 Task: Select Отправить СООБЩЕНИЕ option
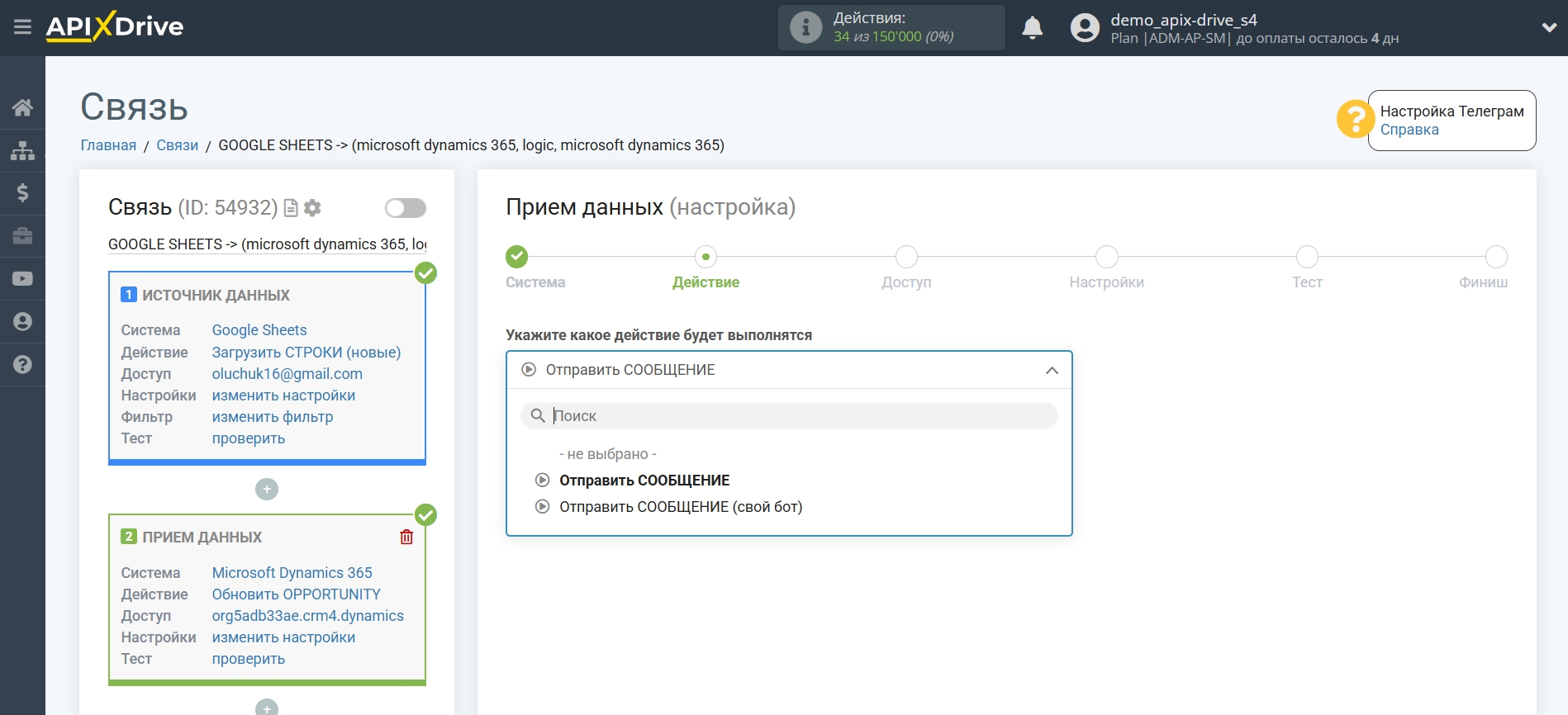pyautogui.click(x=644, y=481)
